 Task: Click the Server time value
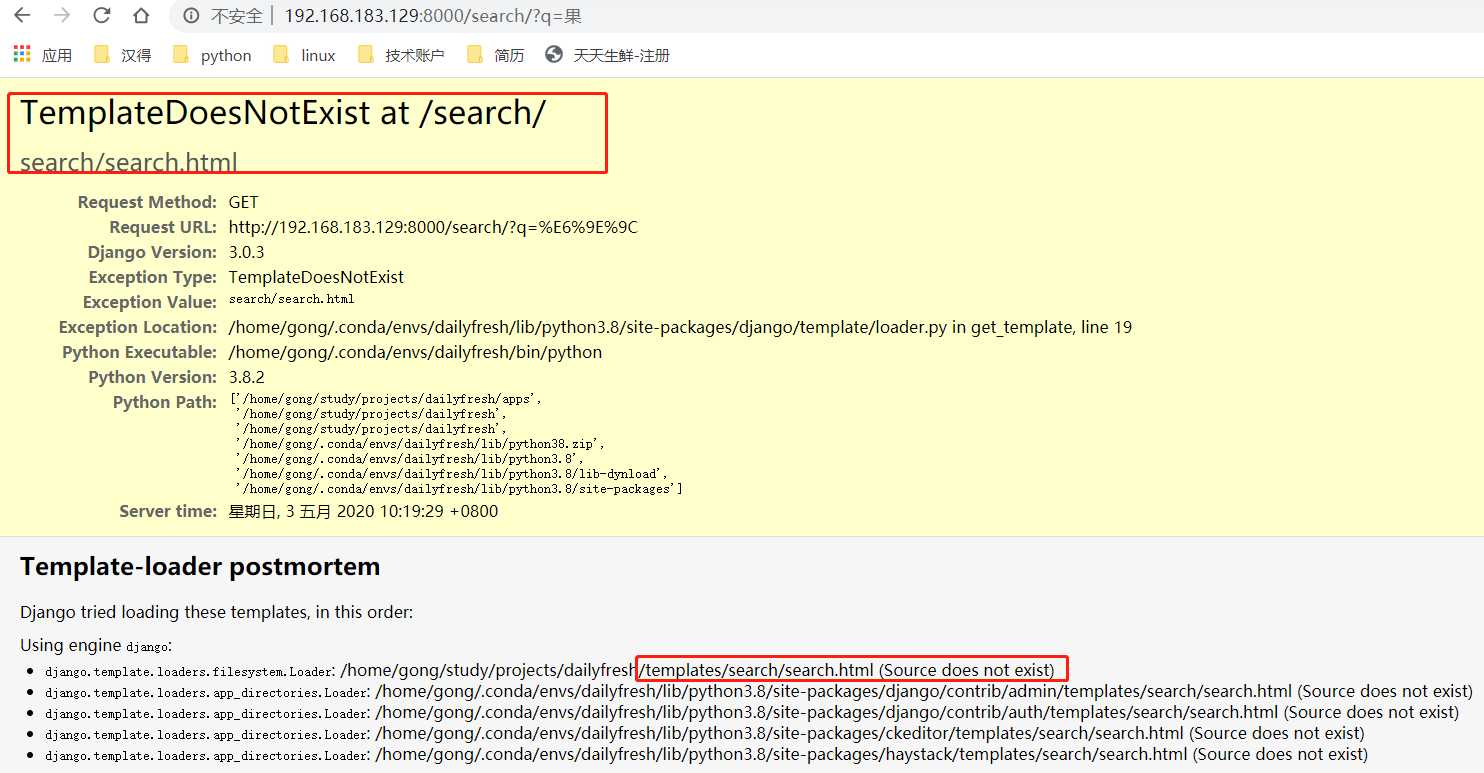[363, 511]
